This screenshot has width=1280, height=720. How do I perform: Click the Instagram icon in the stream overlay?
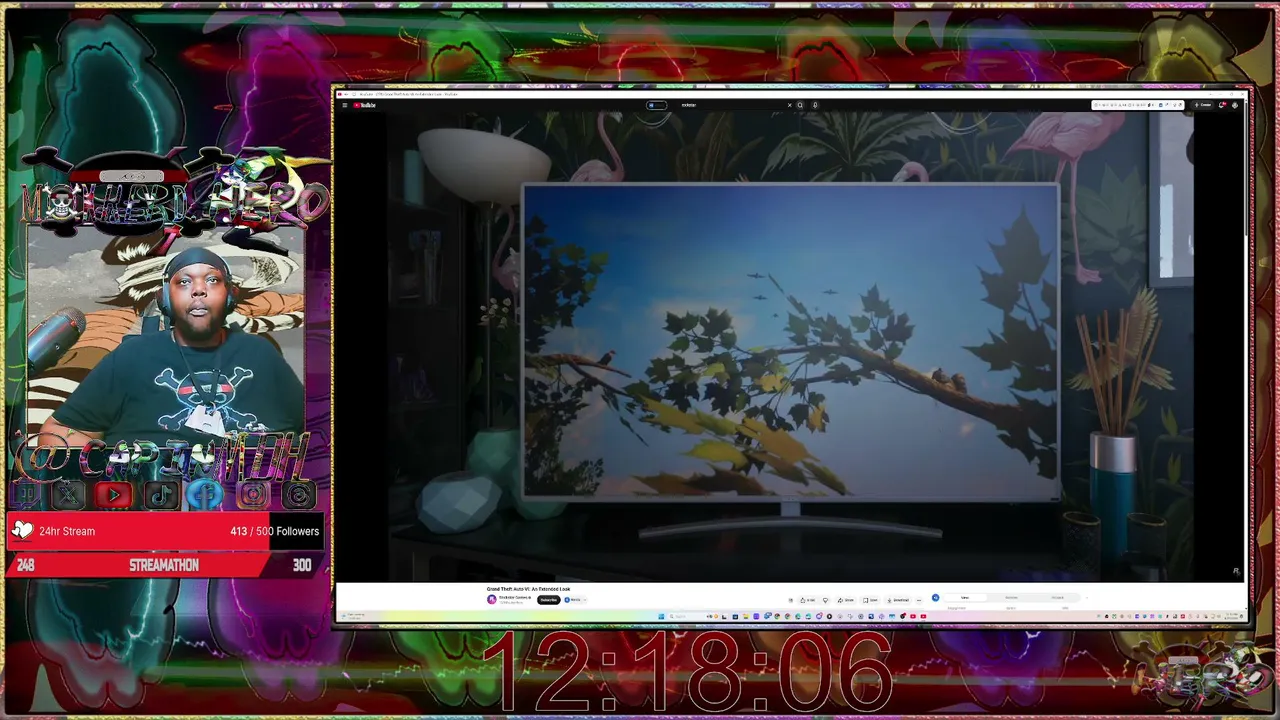(253, 494)
